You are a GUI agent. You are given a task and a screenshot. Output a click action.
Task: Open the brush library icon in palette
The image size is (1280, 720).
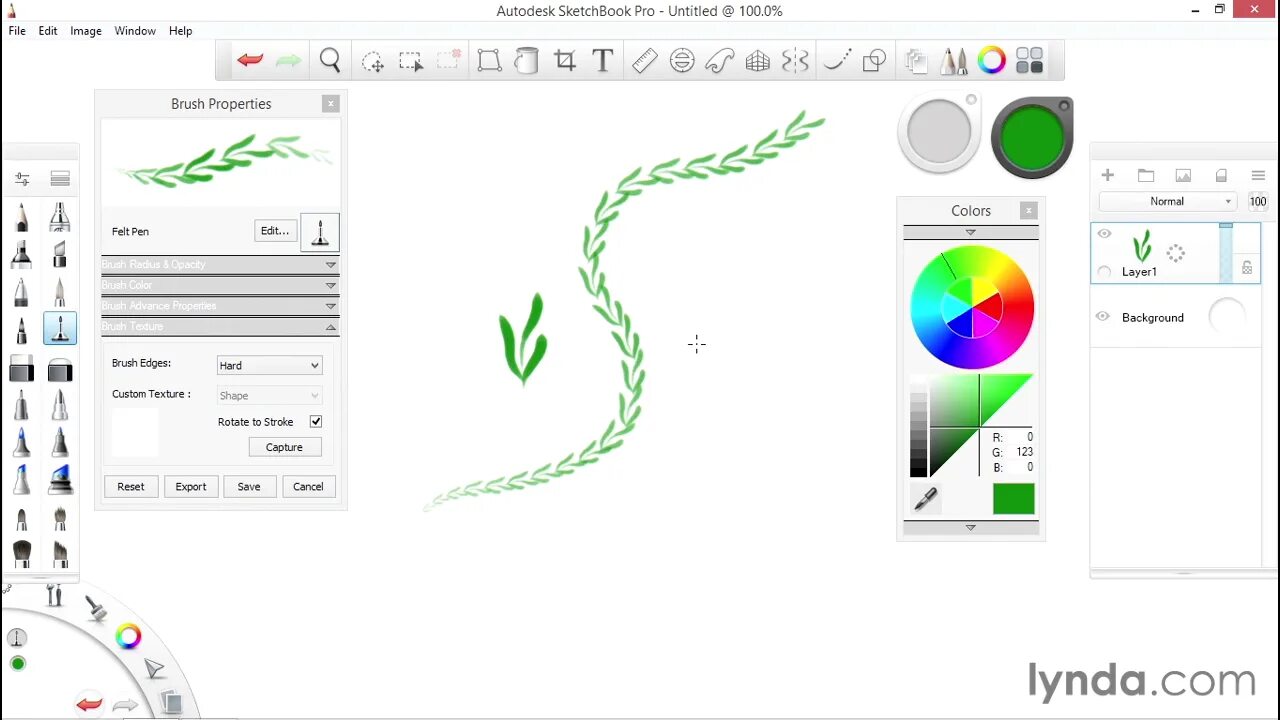(60, 179)
